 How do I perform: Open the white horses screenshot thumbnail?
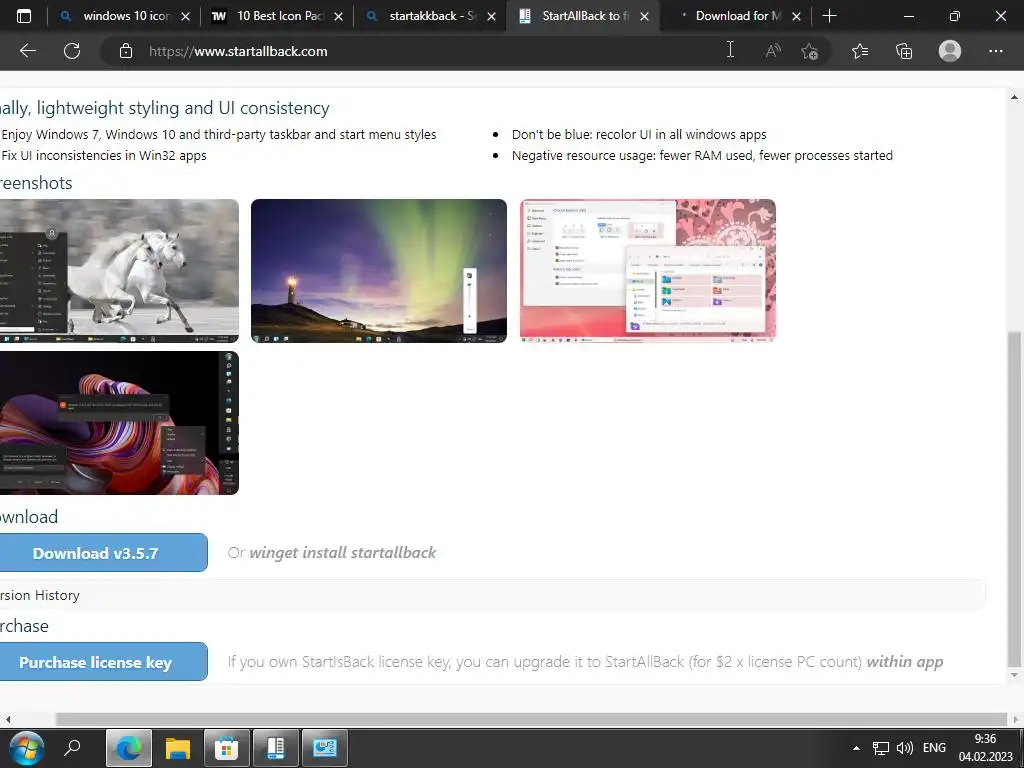tap(119, 271)
